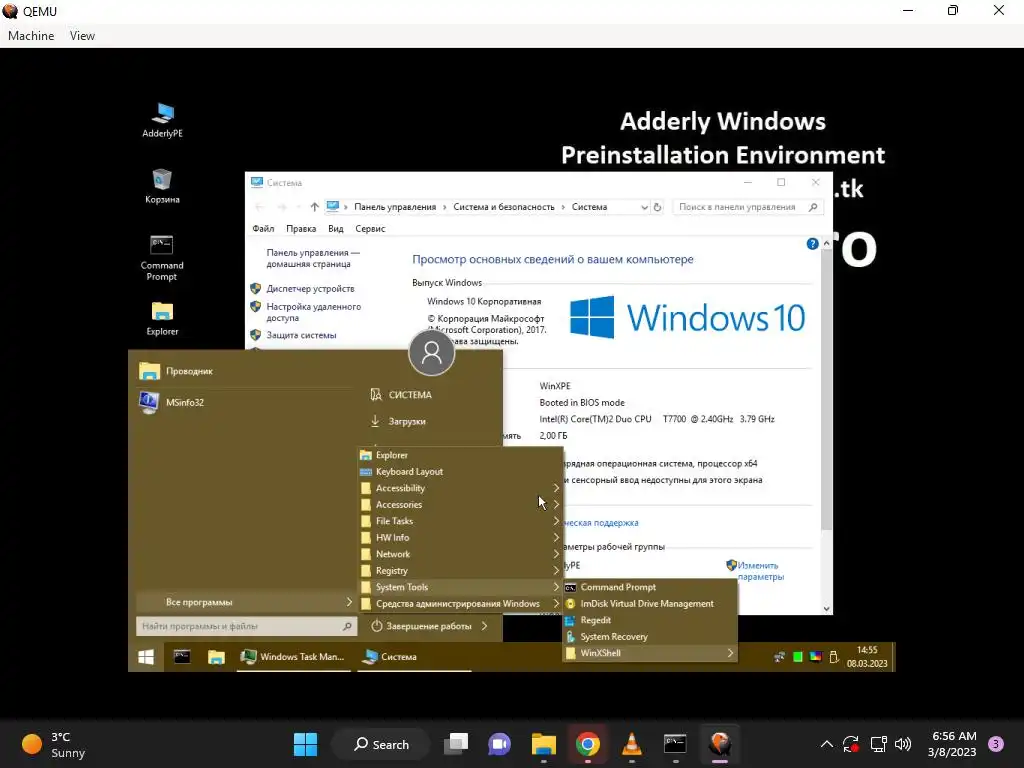Image resolution: width=1024 pixels, height=768 pixels.
Task: Open address bar history dropdown
Action: 644,207
